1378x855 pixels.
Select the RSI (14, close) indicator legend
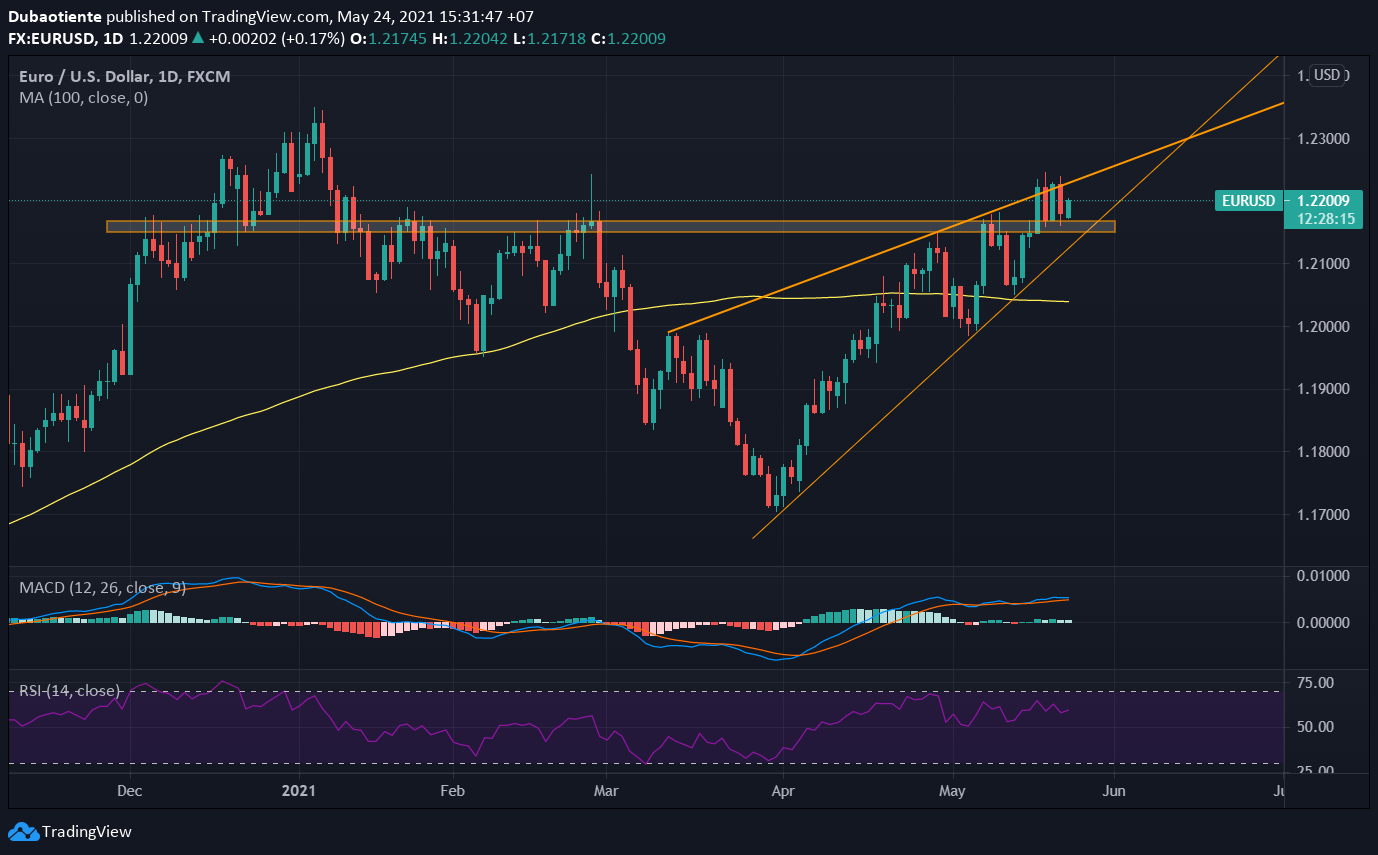(x=70, y=690)
